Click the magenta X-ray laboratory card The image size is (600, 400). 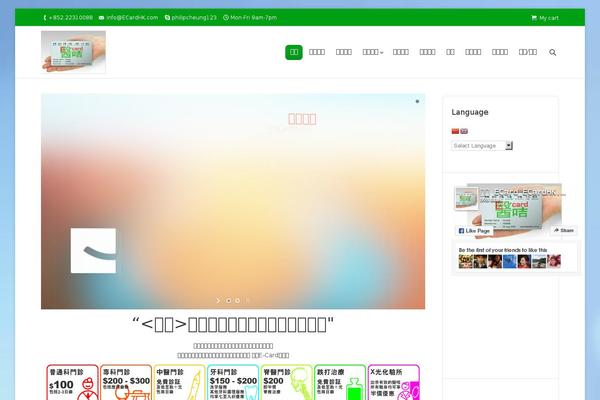click(394, 382)
